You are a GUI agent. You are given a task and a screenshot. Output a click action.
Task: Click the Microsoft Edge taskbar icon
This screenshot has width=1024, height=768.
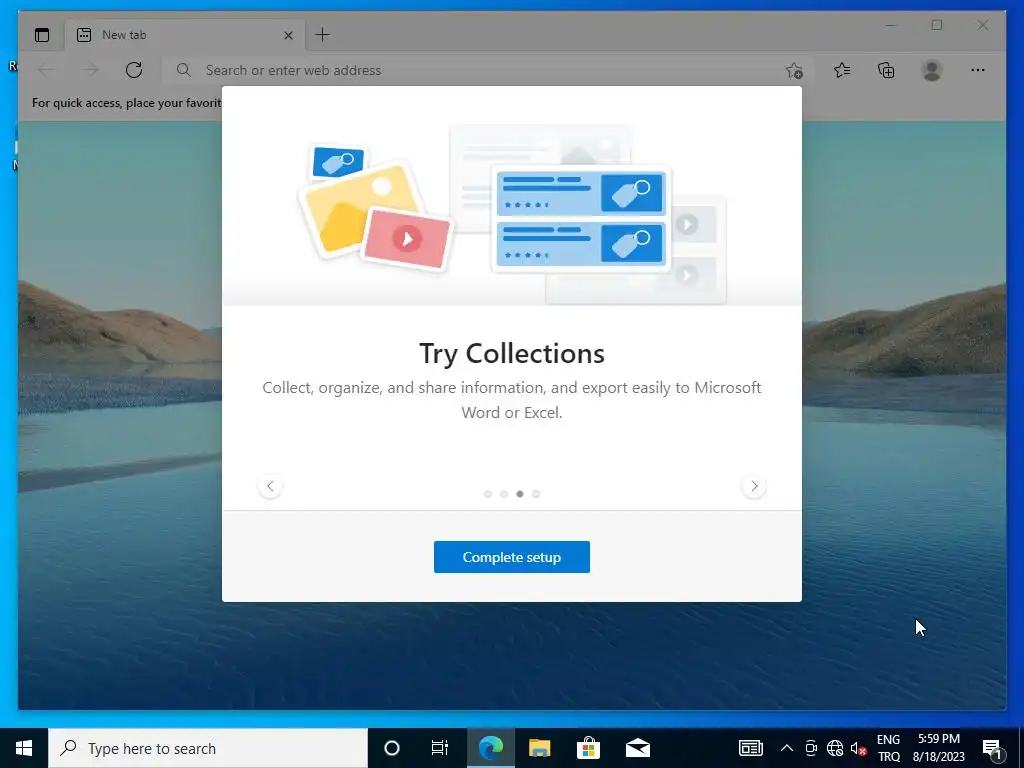490,748
